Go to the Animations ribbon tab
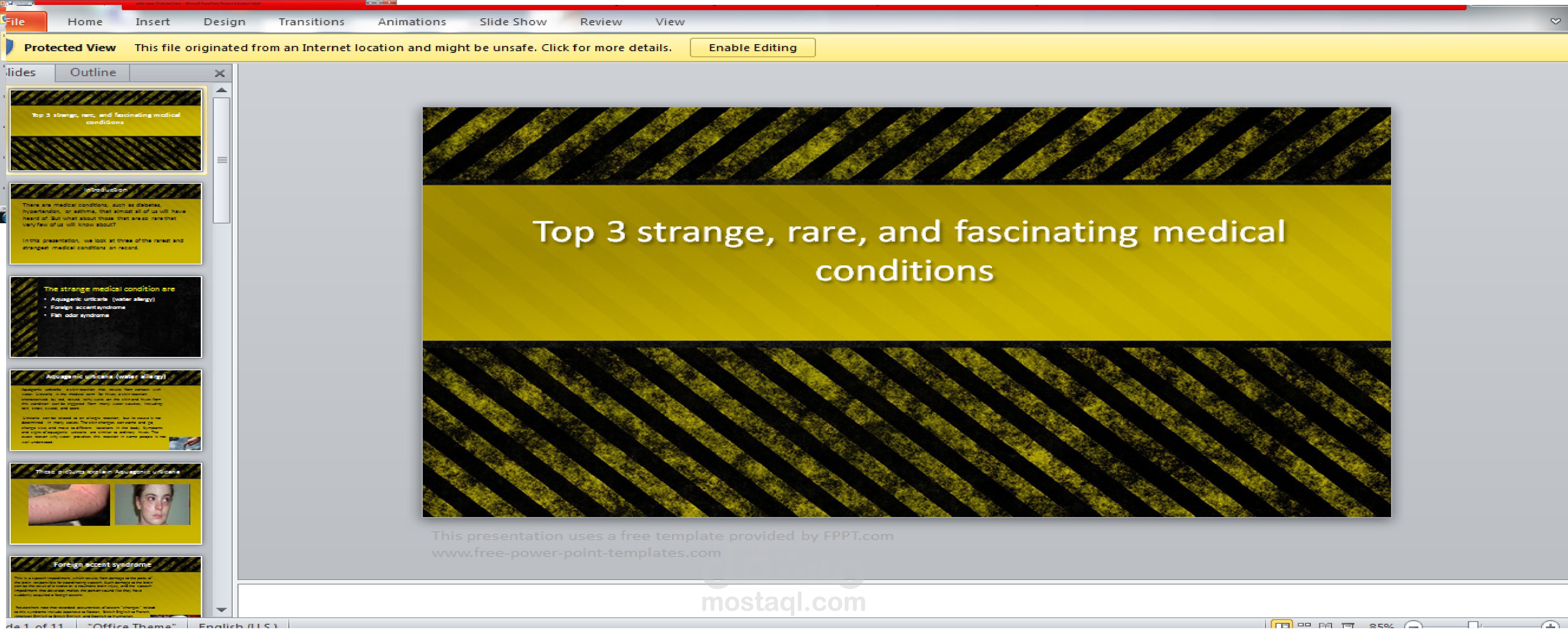The height and width of the screenshot is (629, 1568). click(x=412, y=22)
